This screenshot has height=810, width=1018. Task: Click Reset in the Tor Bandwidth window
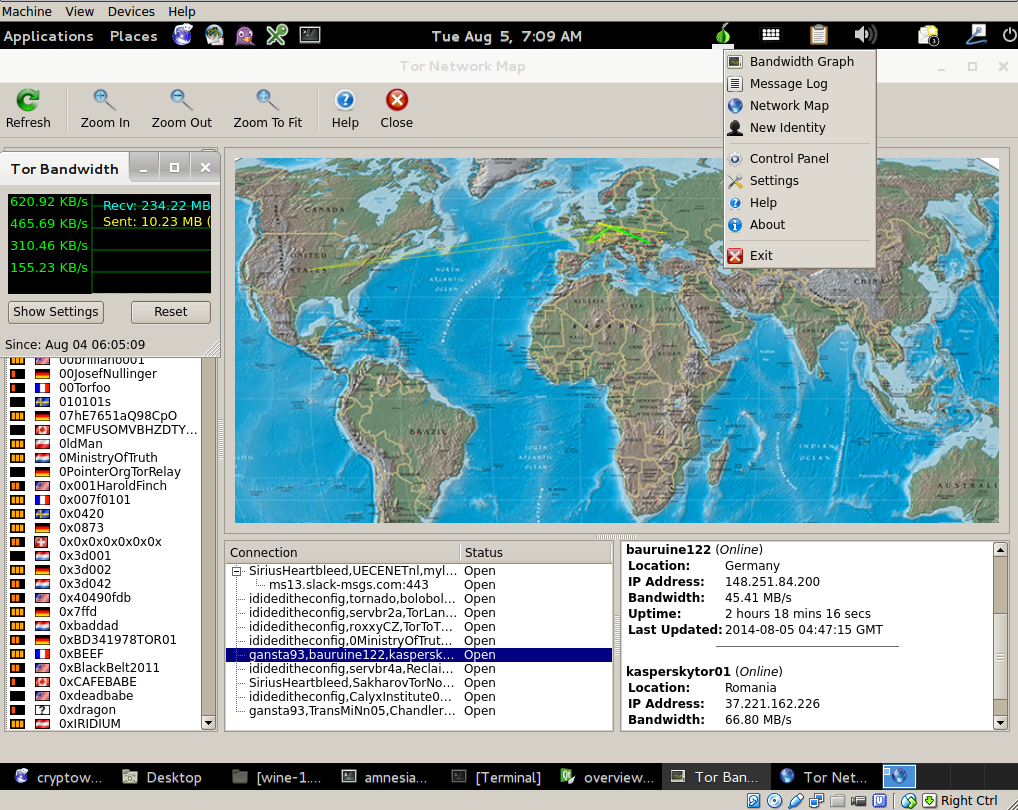click(171, 312)
